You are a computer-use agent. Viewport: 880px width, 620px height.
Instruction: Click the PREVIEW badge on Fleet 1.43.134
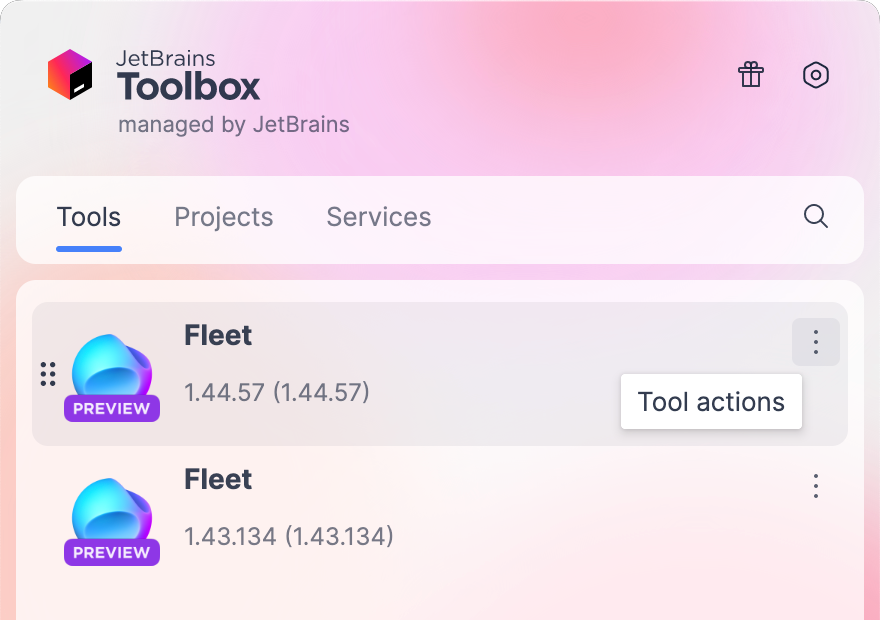point(111,551)
